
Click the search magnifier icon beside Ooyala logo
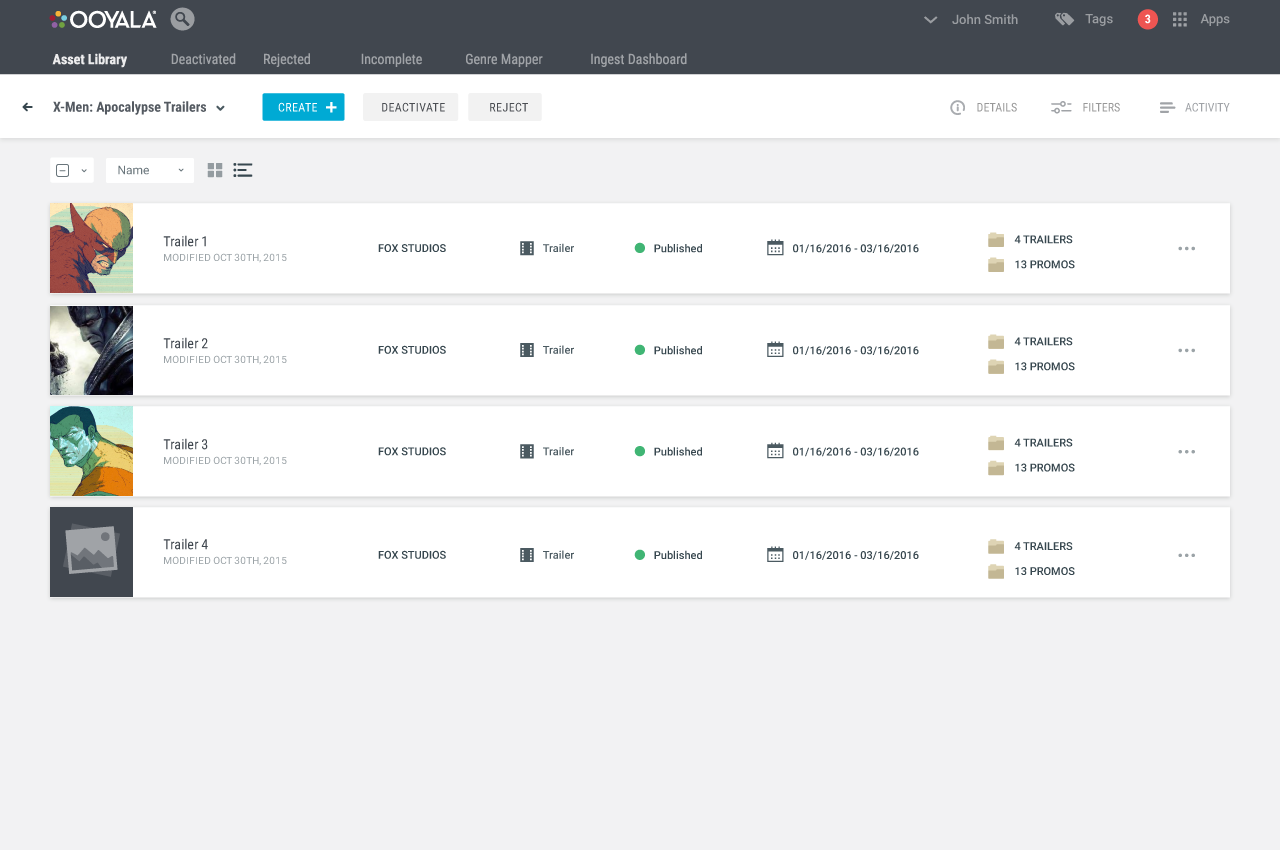coord(182,19)
